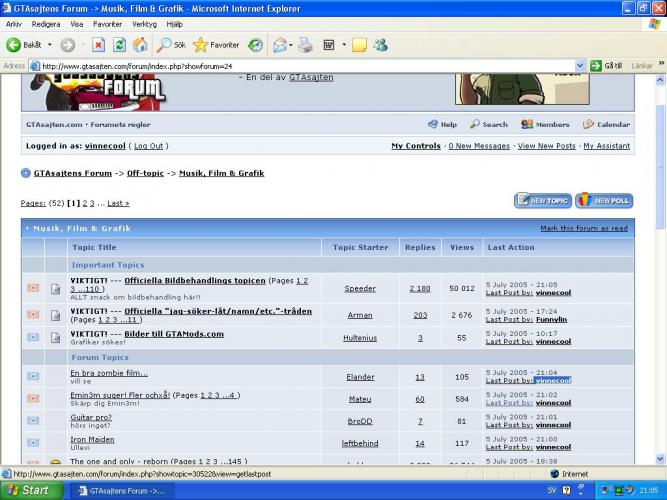Click the taskbar clock 21:05

click(649, 491)
